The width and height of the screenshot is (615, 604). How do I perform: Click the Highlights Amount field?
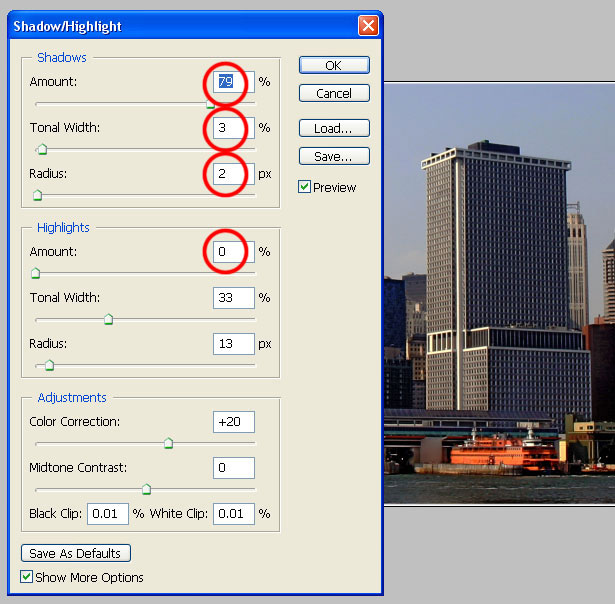234,252
